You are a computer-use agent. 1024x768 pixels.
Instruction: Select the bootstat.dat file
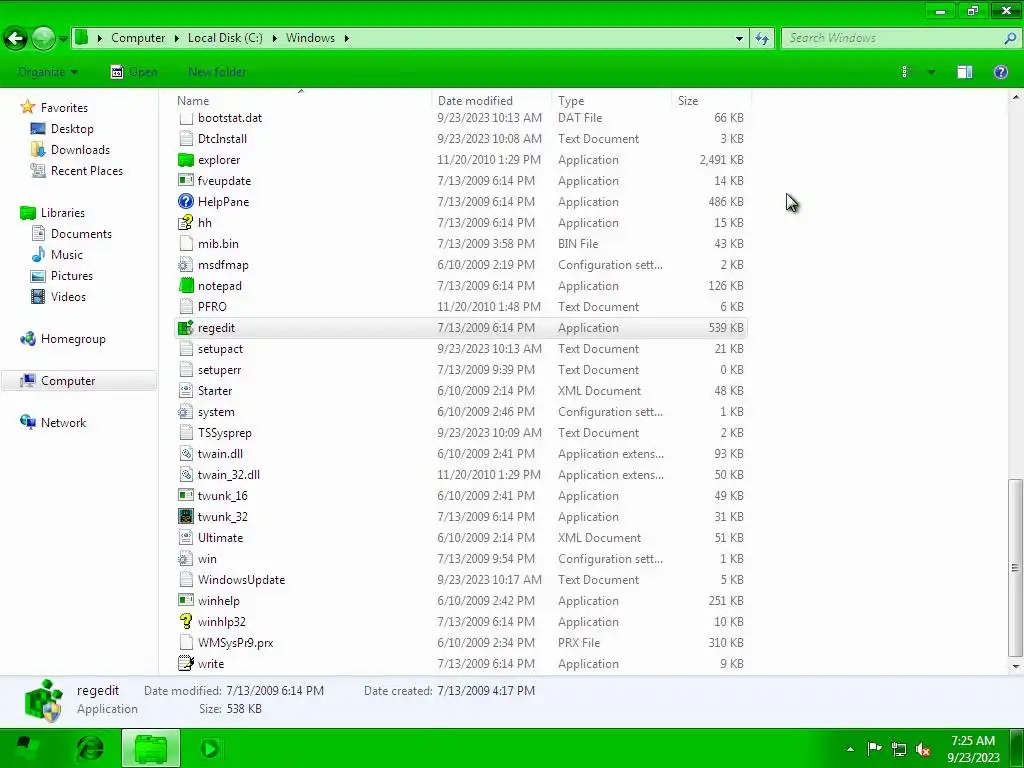(x=461, y=118)
